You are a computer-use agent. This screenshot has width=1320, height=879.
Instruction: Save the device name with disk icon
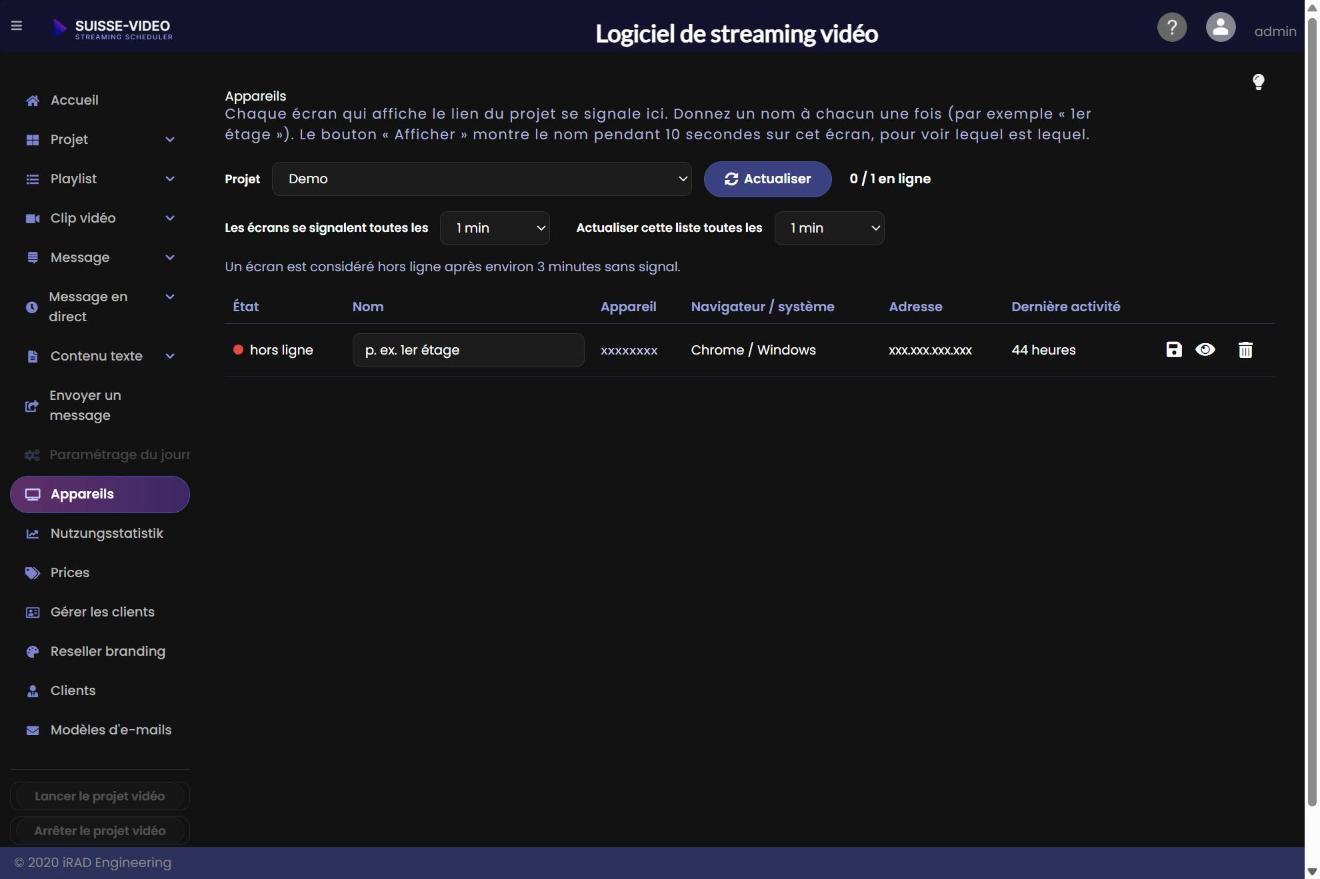pos(1174,350)
